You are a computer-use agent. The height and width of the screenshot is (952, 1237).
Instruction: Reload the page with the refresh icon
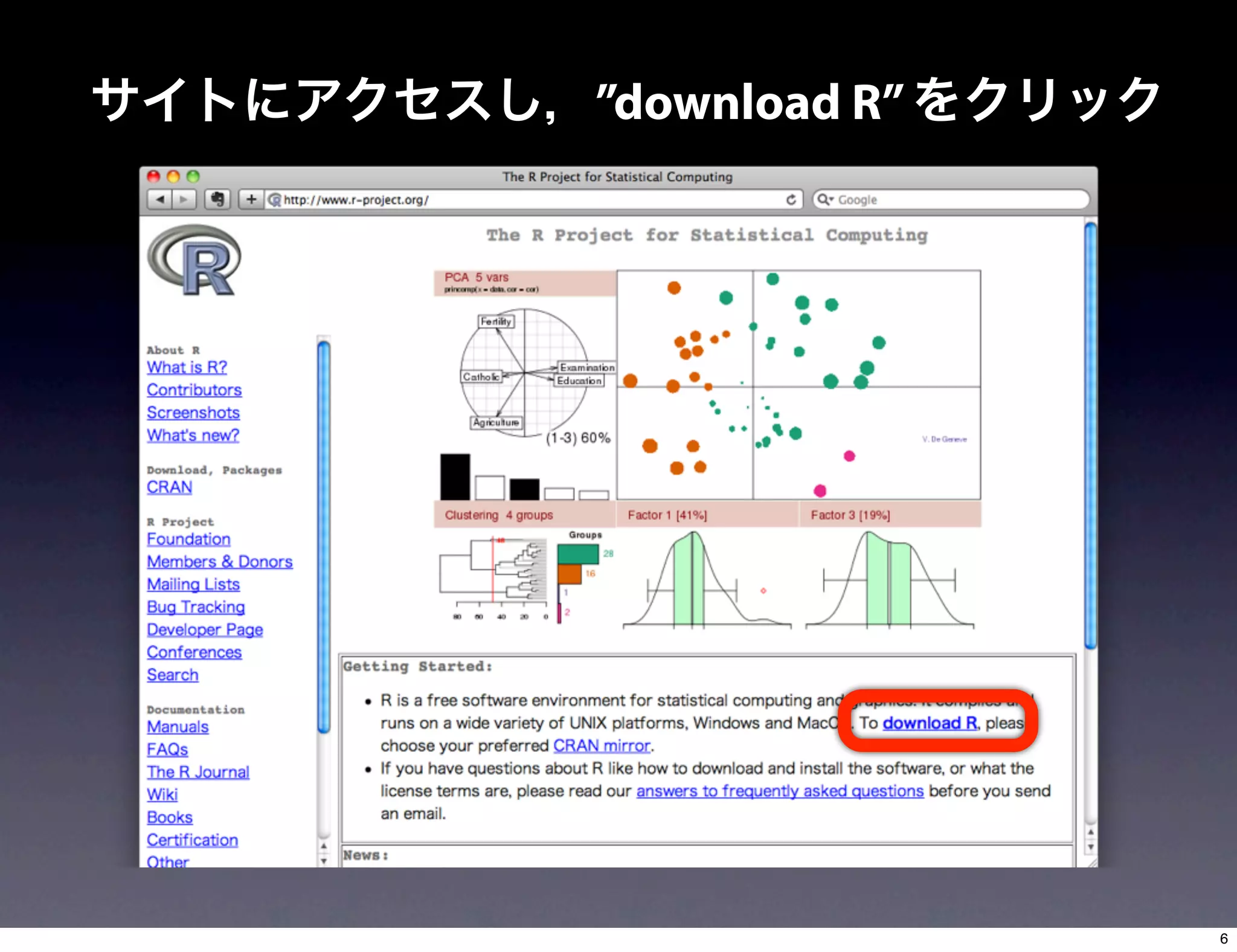pos(791,200)
